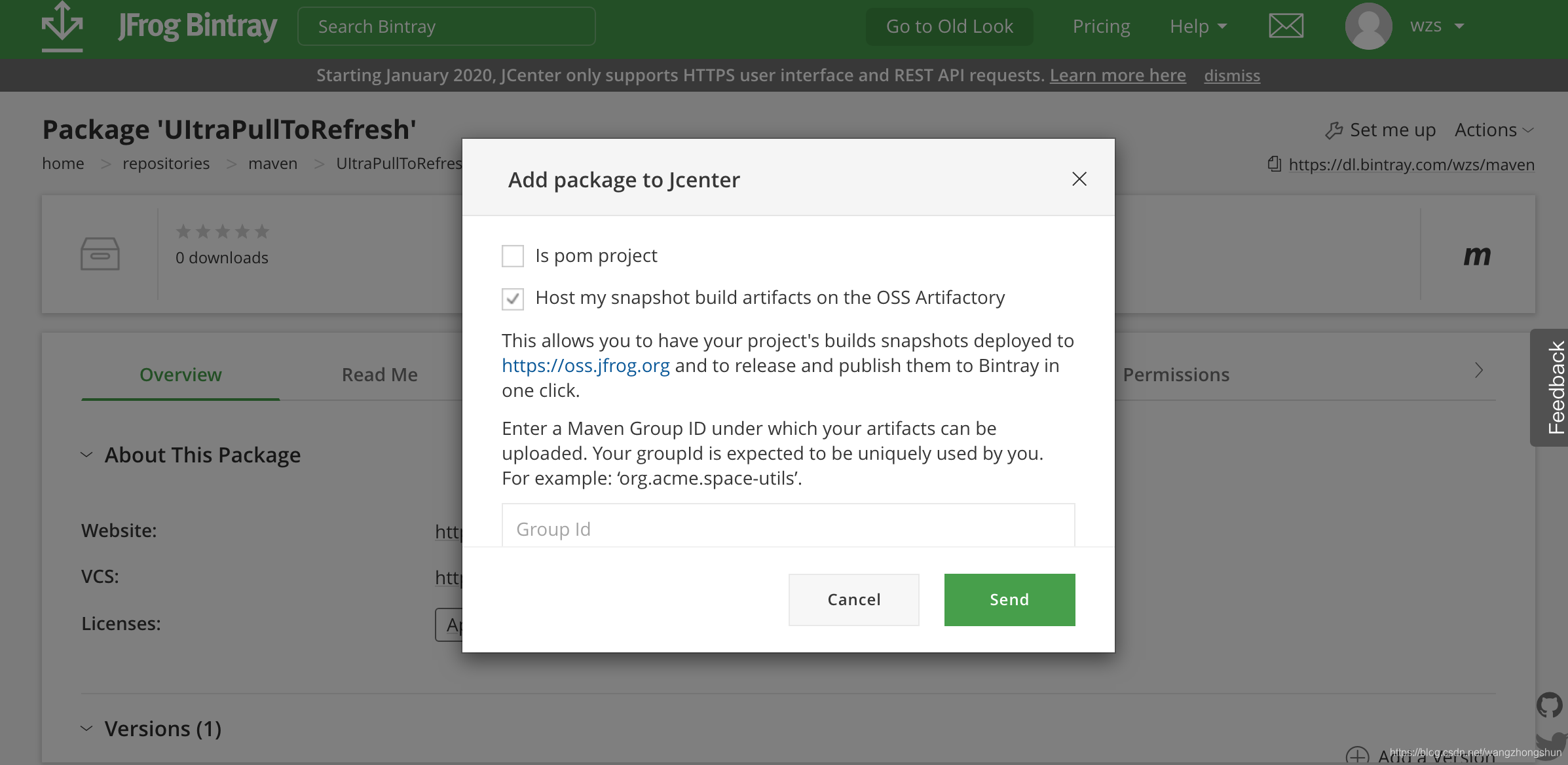Click the repositories breadcrumb link
Screen dimensions: 1568x765
[166, 163]
